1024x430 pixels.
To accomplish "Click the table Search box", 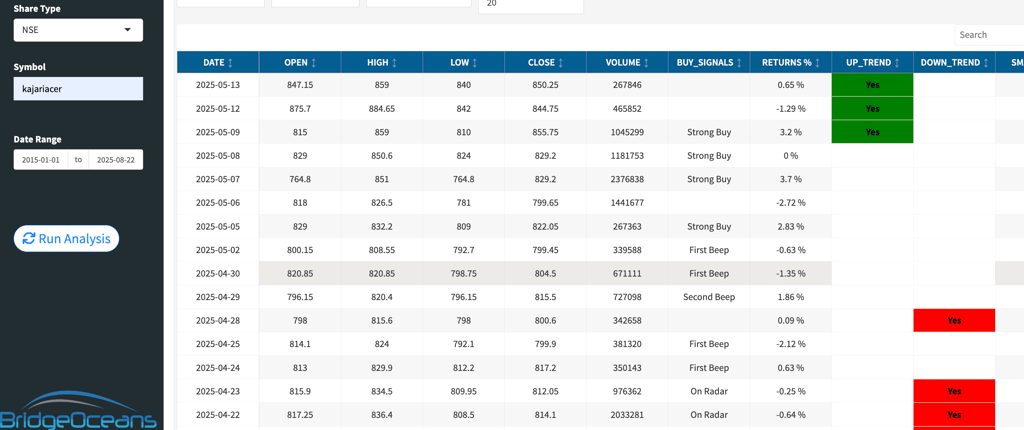I will click(x=989, y=35).
